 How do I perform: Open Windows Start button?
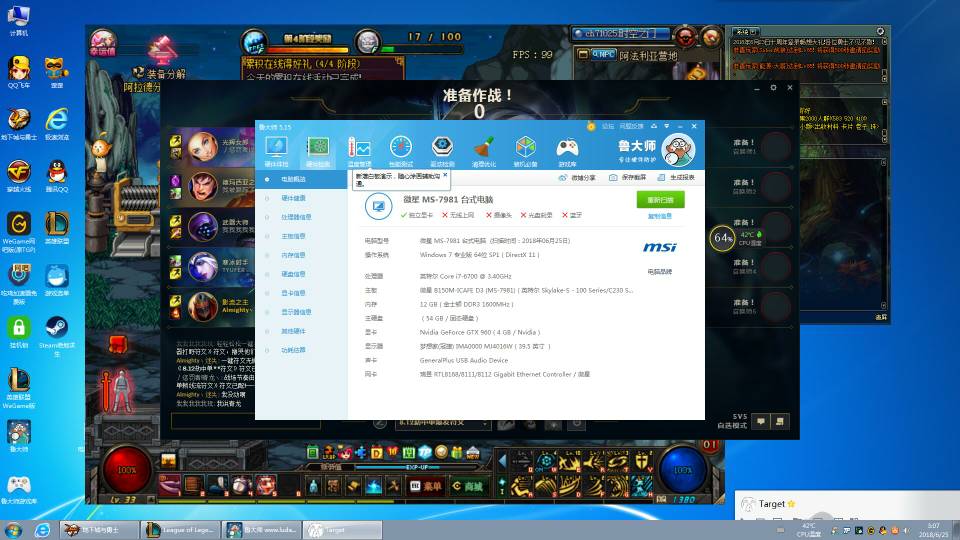pos(12,530)
